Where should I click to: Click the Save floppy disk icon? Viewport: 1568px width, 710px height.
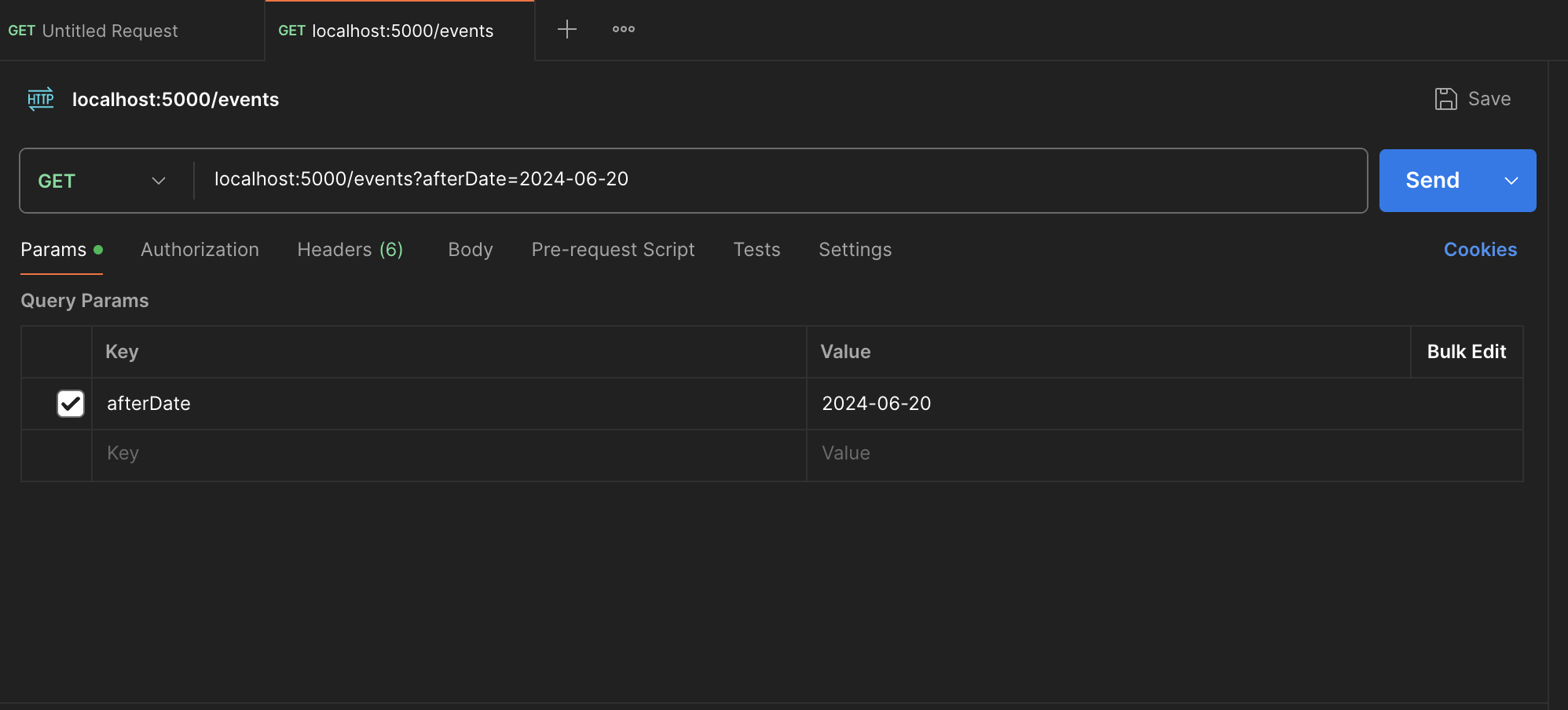pyautogui.click(x=1445, y=99)
